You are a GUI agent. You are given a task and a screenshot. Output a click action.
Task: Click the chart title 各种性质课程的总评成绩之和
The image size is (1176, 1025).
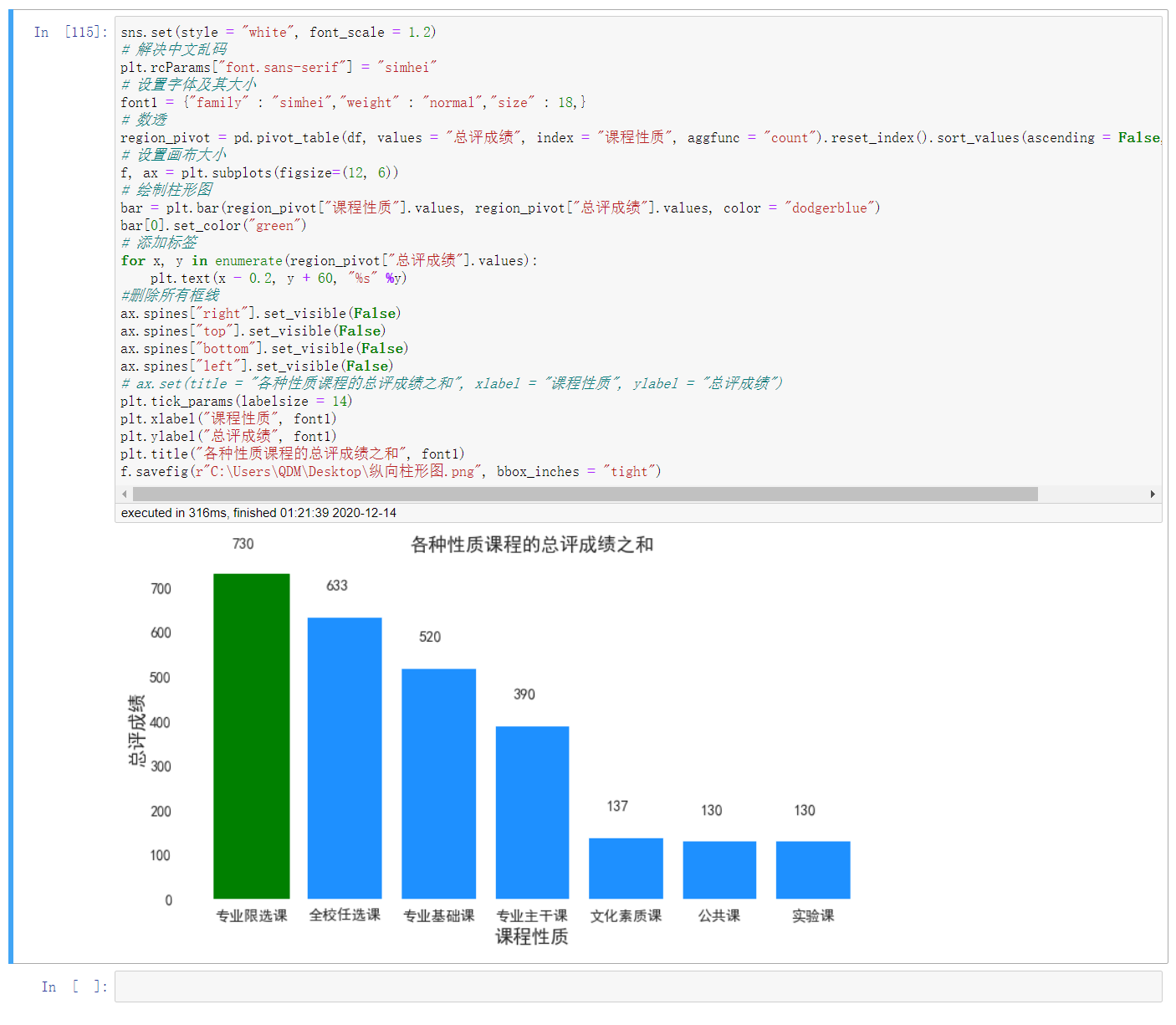pos(532,545)
